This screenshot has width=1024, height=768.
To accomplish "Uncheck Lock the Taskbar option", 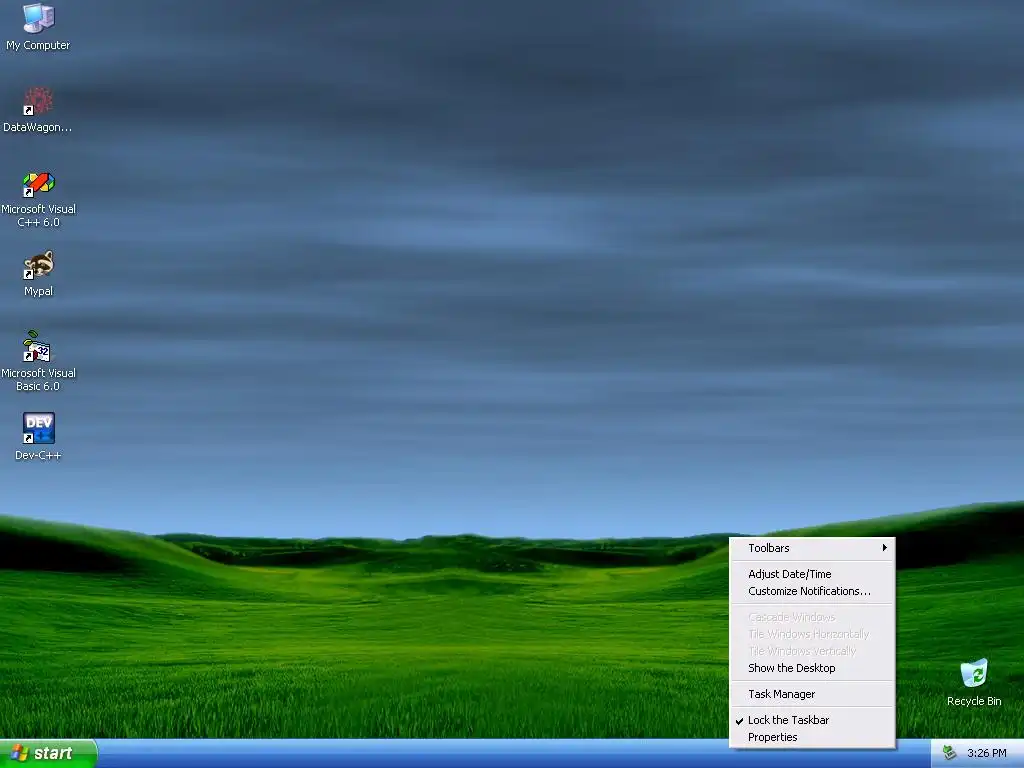I will point(812,720).
